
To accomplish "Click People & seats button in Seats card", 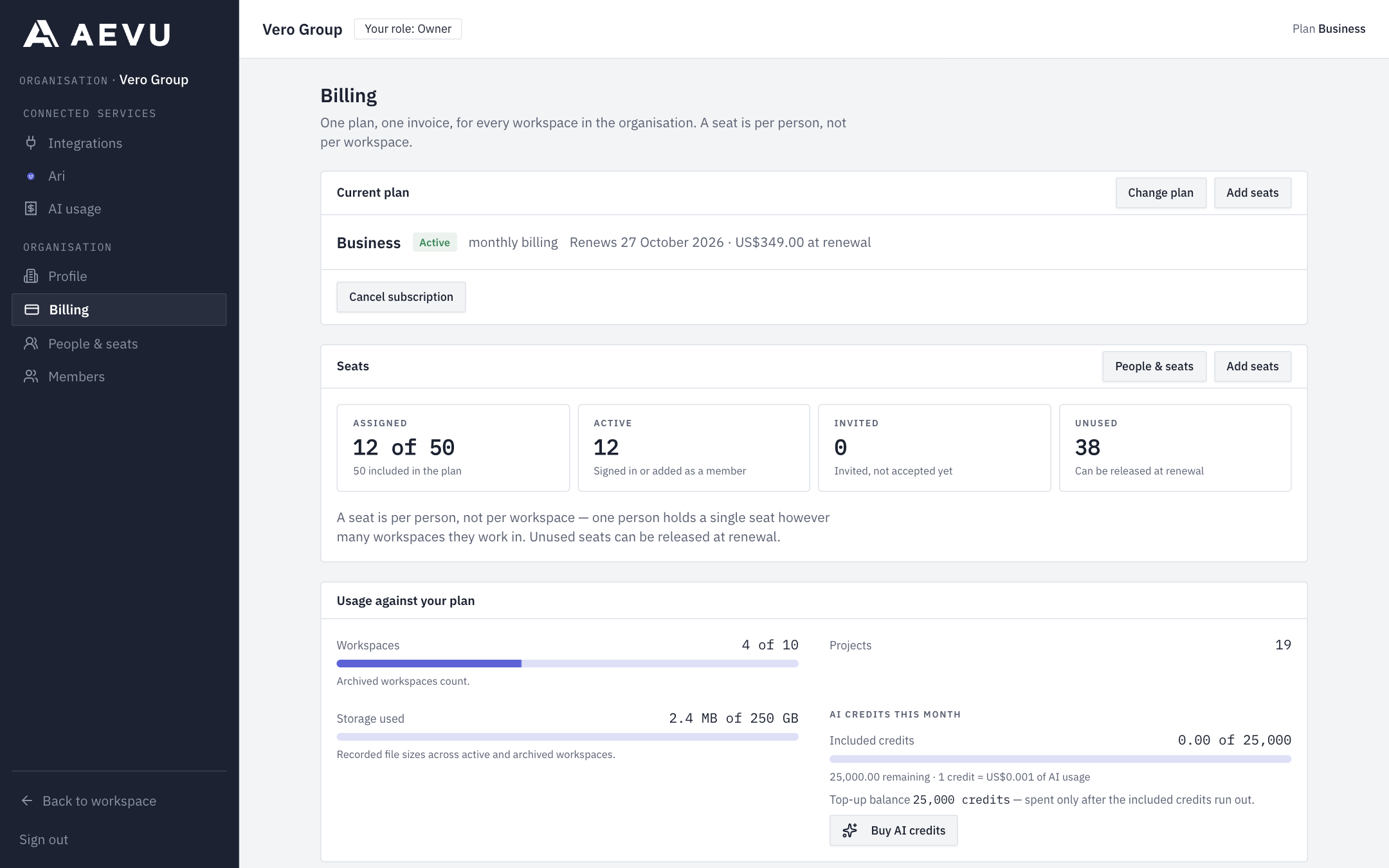I will pyautogui.click(x=1154, y=366).
